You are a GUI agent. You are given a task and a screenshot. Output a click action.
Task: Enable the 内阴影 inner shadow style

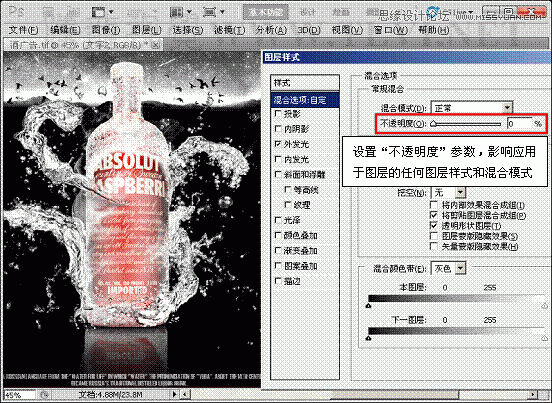pyautogui.click(x=278, y=129)
